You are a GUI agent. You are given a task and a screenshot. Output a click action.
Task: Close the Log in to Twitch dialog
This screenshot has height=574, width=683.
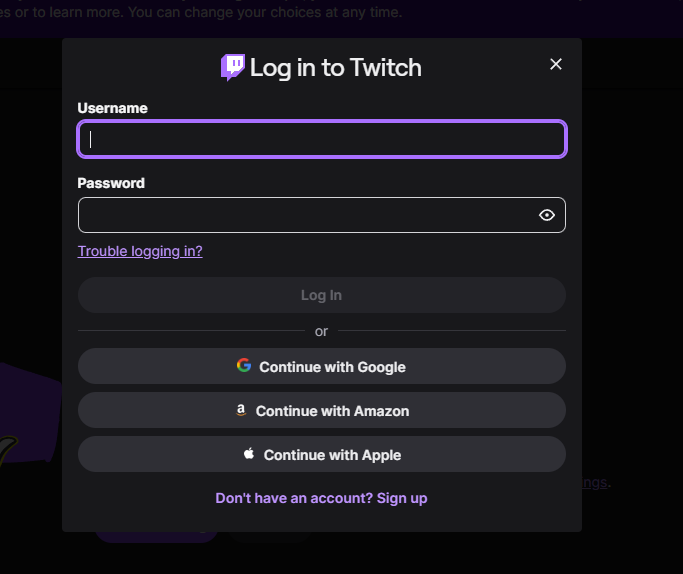click(556, 64)
